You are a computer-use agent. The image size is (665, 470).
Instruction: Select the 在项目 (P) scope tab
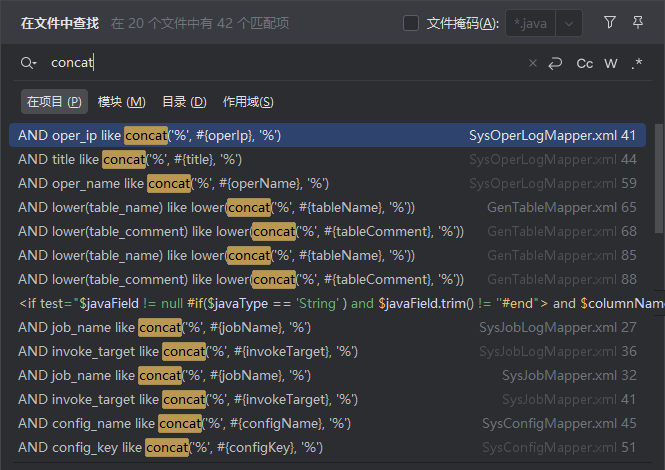click(x=54, y=102)
